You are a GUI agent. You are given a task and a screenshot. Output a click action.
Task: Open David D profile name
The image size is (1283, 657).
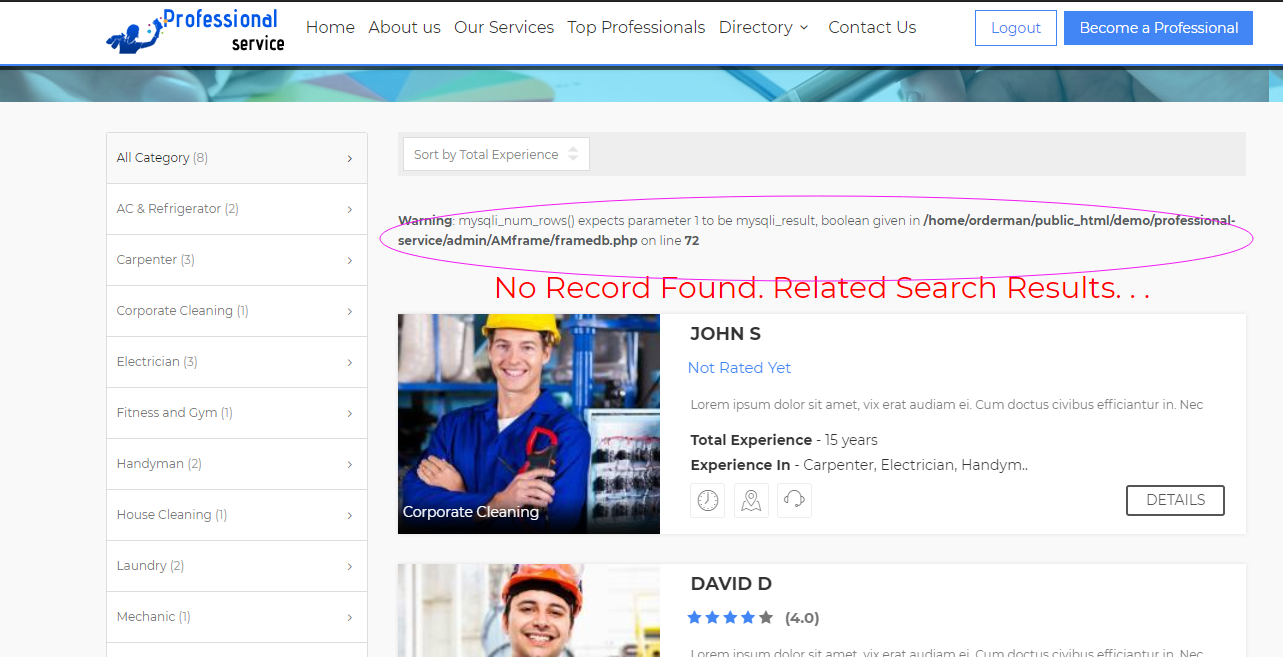(x=731, y=584)
